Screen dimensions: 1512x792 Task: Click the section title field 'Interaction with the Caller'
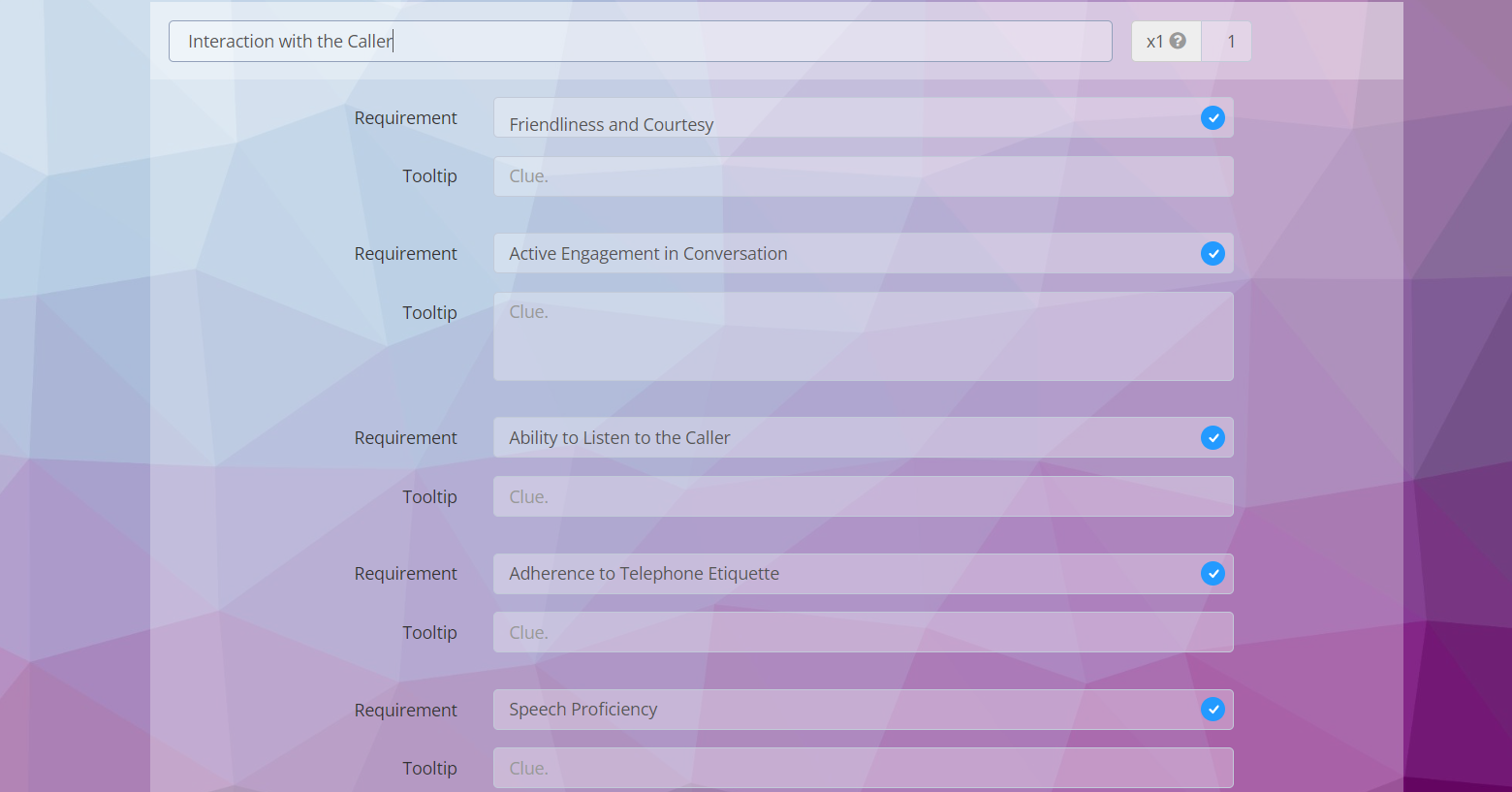point(640,42)
